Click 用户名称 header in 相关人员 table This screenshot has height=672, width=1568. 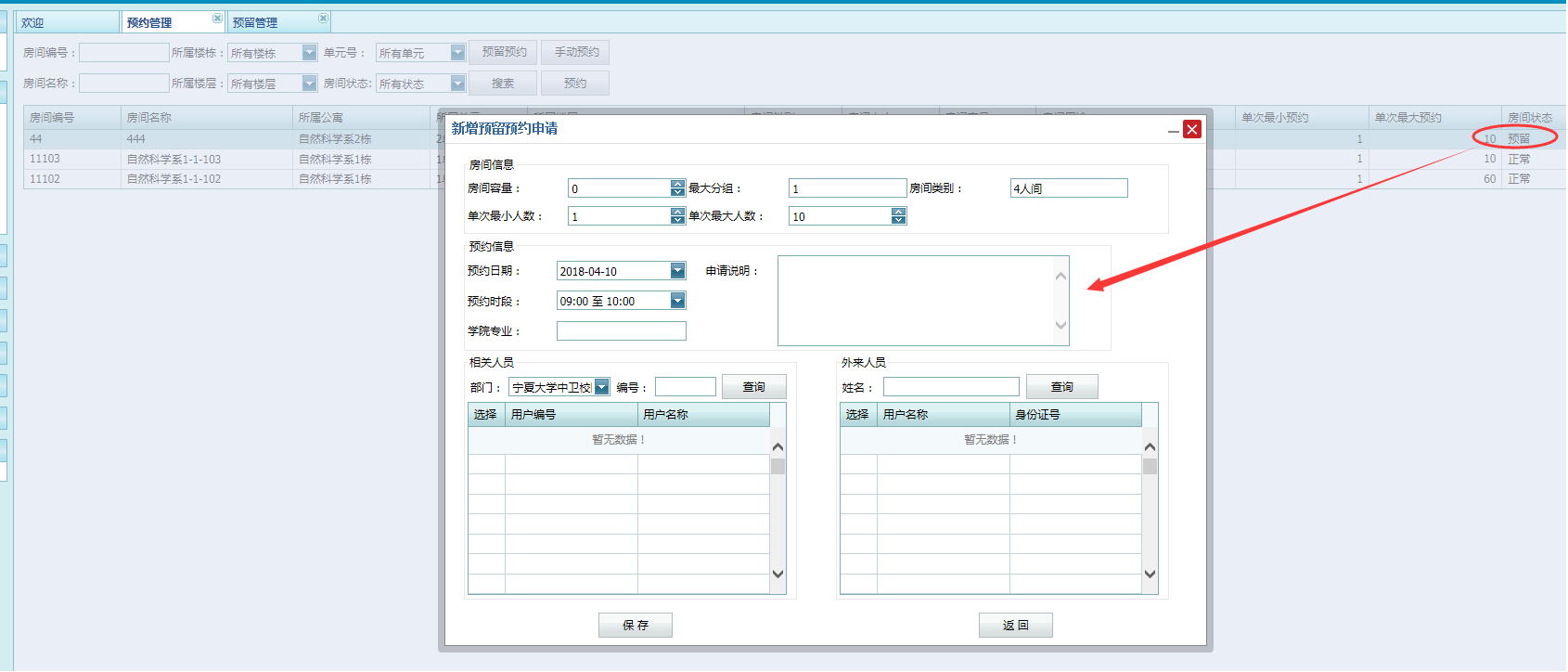pyautogui.click(x=703, y=415)
